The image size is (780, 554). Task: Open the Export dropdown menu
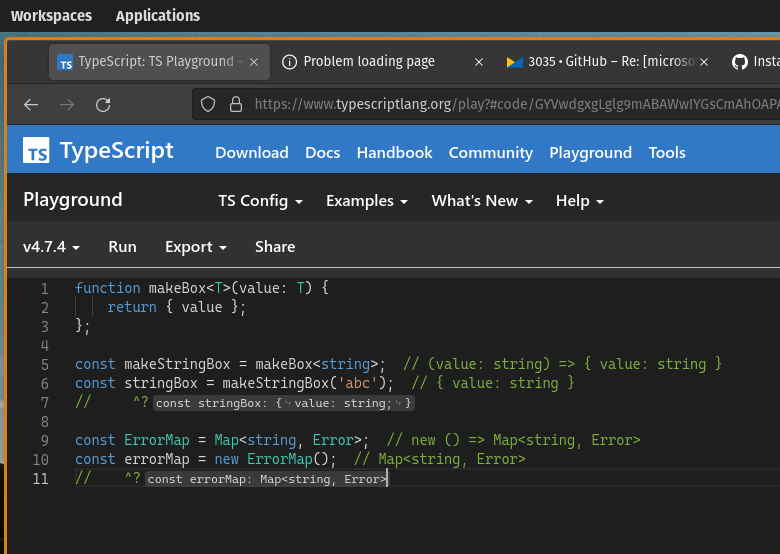coord(196,247)
